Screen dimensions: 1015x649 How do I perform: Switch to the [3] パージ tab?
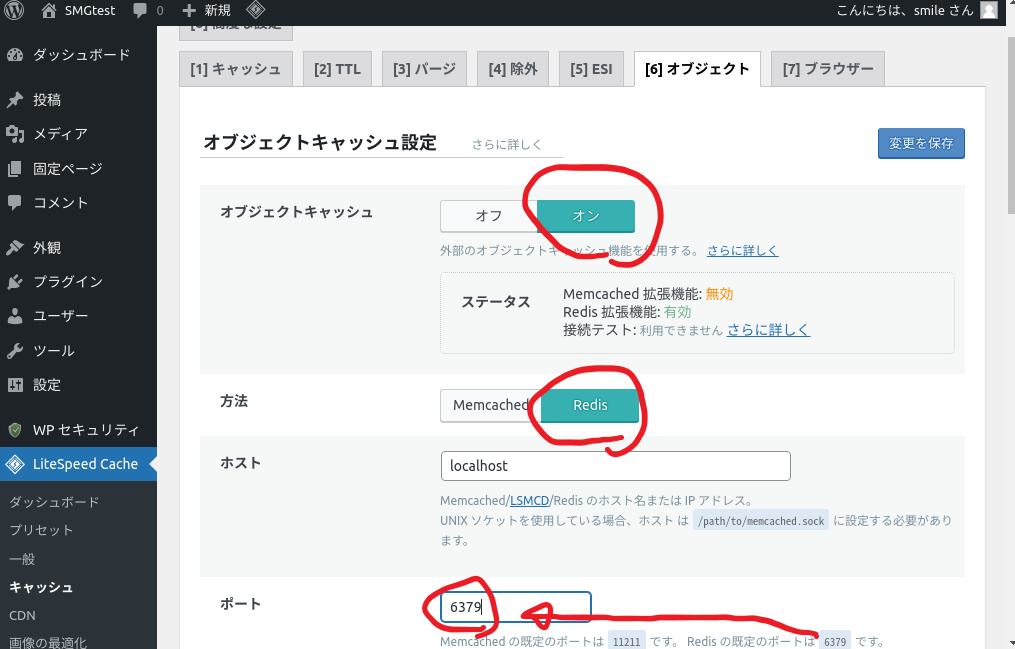[424, 69]
